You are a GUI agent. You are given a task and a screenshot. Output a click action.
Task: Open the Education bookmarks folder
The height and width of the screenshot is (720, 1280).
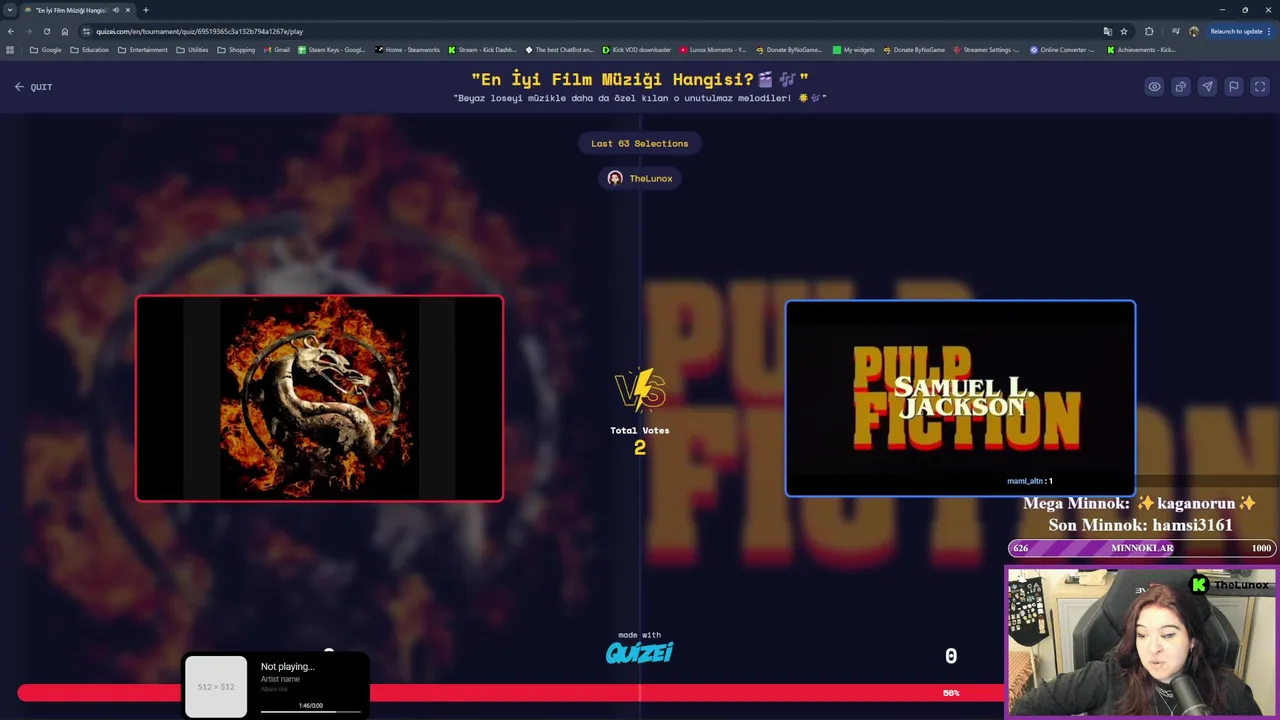pyautogui.click(x=90, y=50)
